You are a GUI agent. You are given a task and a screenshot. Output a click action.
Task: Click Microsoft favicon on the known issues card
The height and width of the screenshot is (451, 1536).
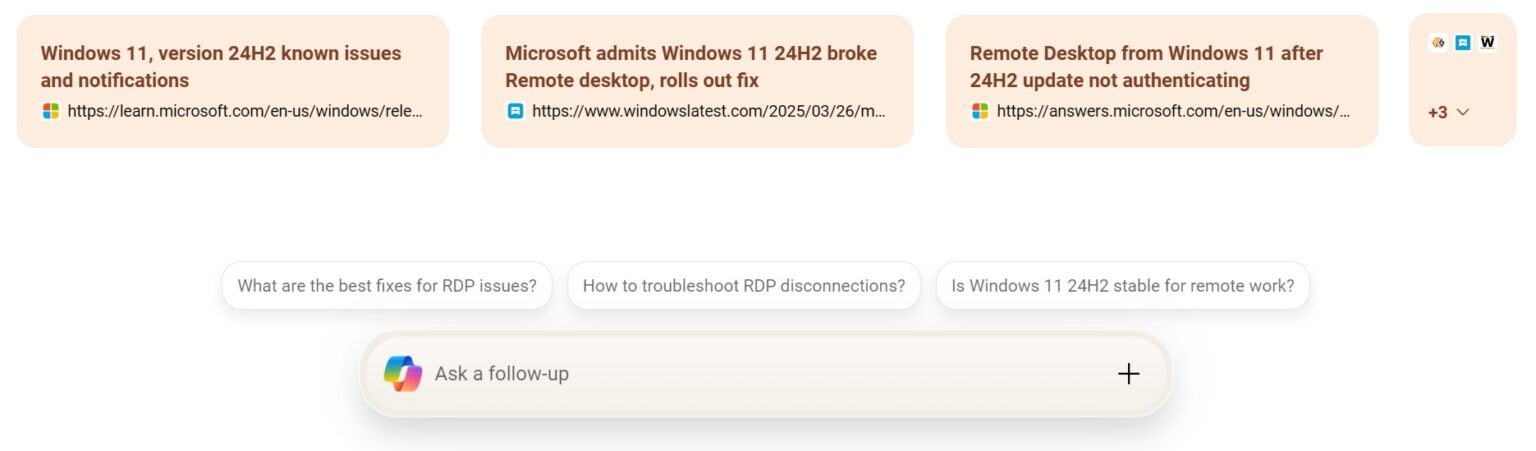51,111
